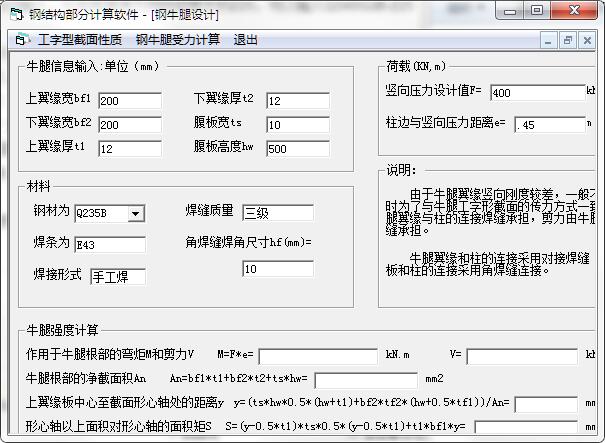Click the child window icon beside 工字型截面性质

pos(22,40)
